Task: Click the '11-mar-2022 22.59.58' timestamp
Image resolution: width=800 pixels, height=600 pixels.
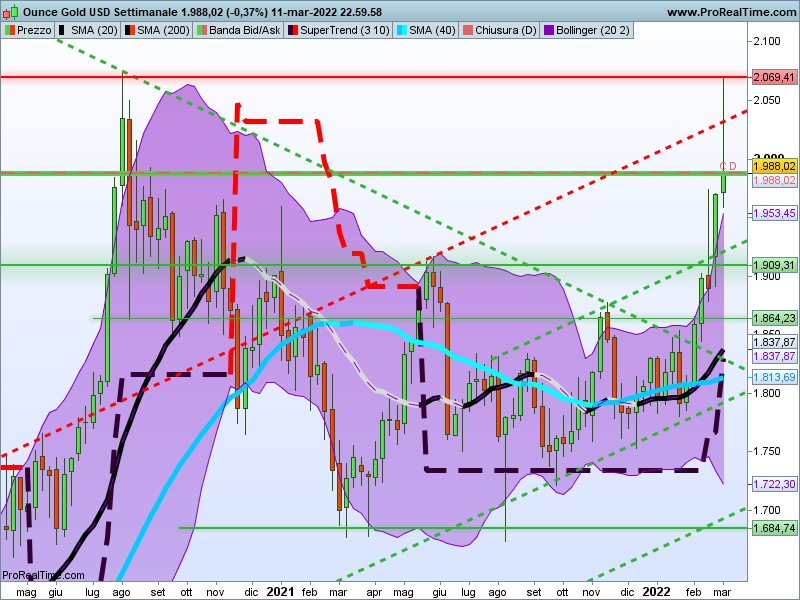Action: pyautogui.click(x=327, y=12)
